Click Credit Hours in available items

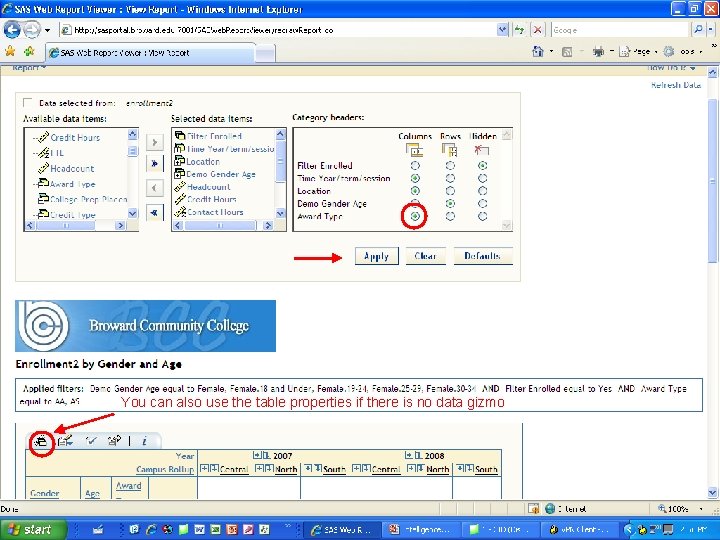(75, 137)
